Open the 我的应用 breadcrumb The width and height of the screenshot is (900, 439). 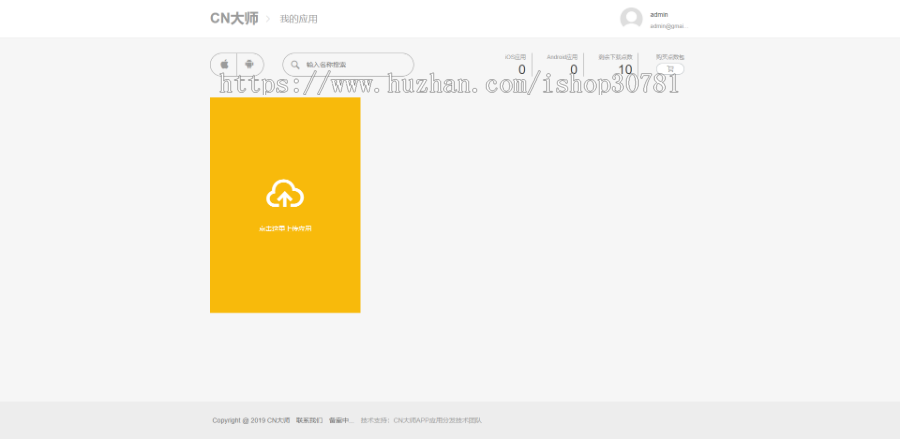tap(298, 19)
